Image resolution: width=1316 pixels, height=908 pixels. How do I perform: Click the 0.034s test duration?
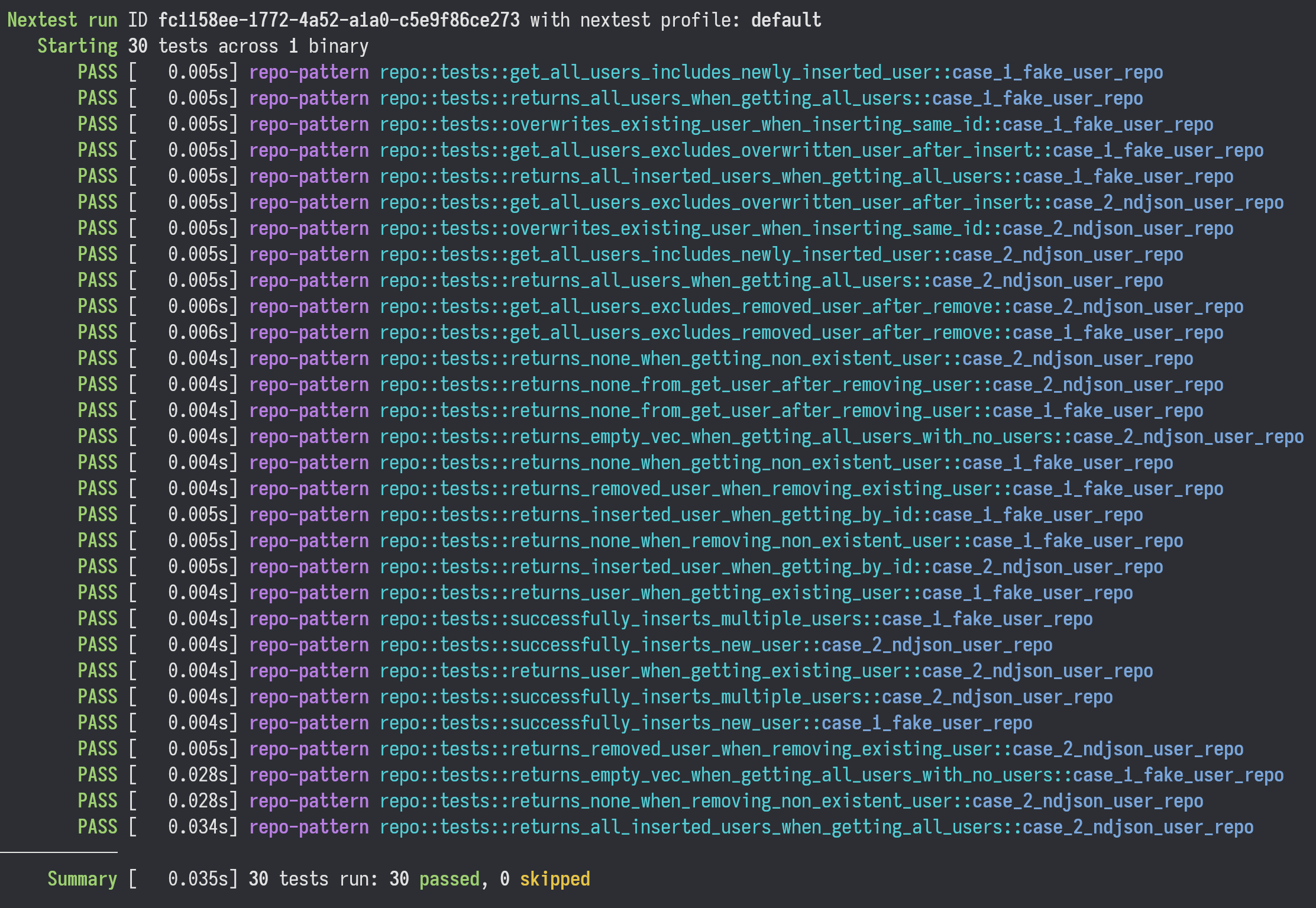(x=198, y=827)
